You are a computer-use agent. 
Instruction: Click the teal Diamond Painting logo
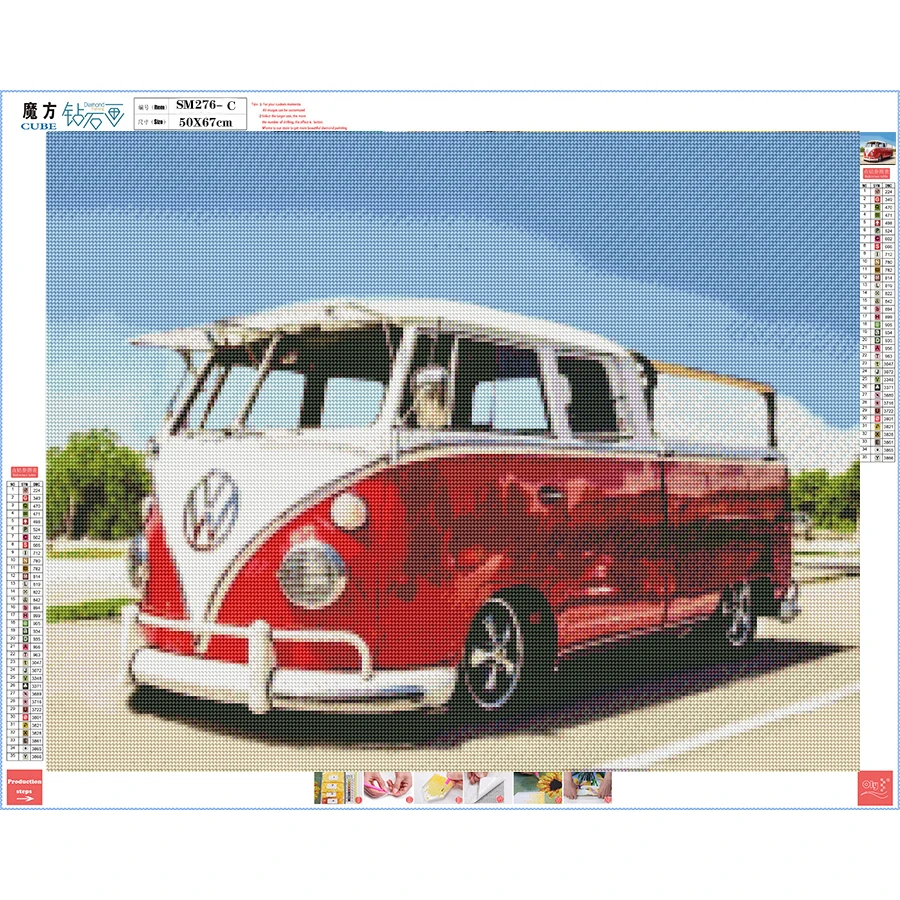click(93, 114)
